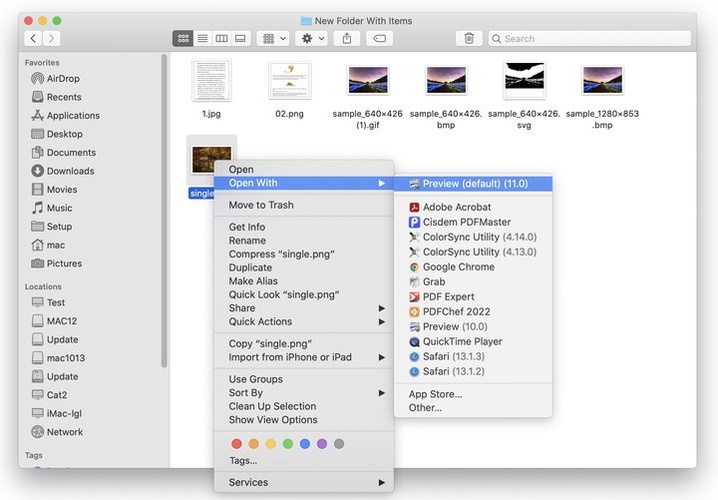
Task: Click the back navigation arrow
Action: [33, 38]
